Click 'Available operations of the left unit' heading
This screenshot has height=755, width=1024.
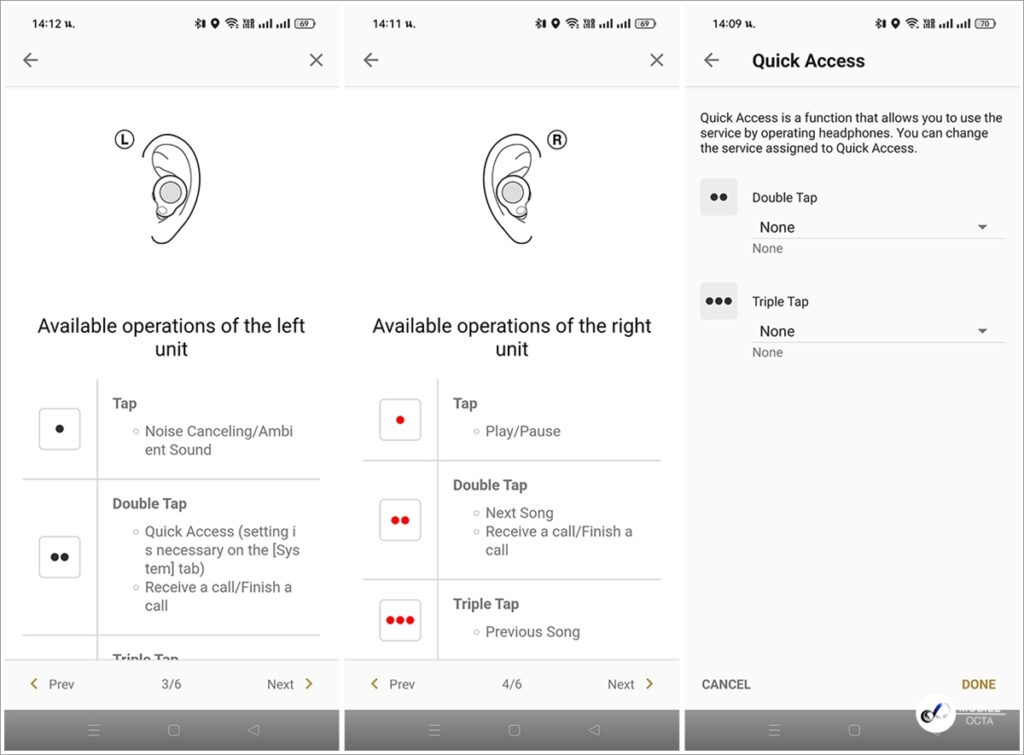pyautogui.click(x=171, y=337)
